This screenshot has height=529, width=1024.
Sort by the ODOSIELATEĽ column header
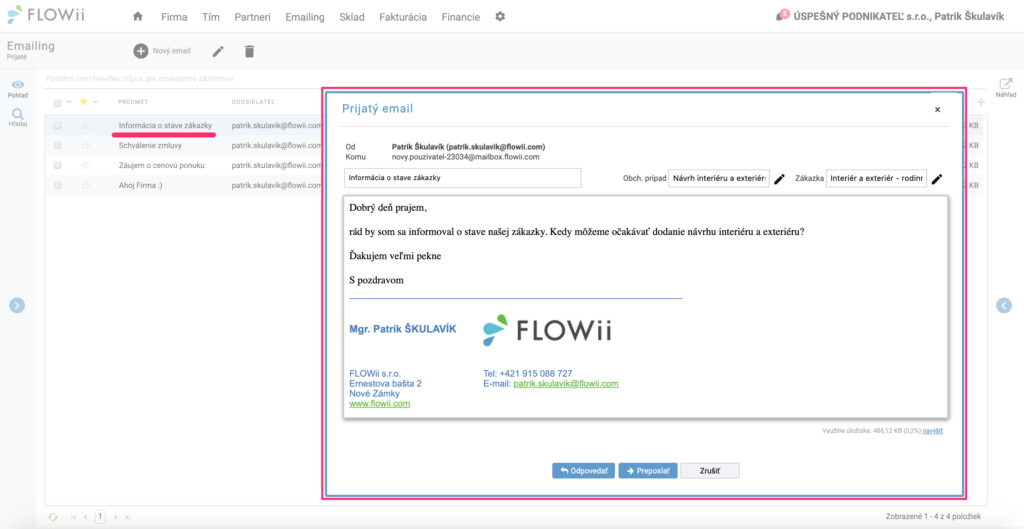(x=253, y=102)
